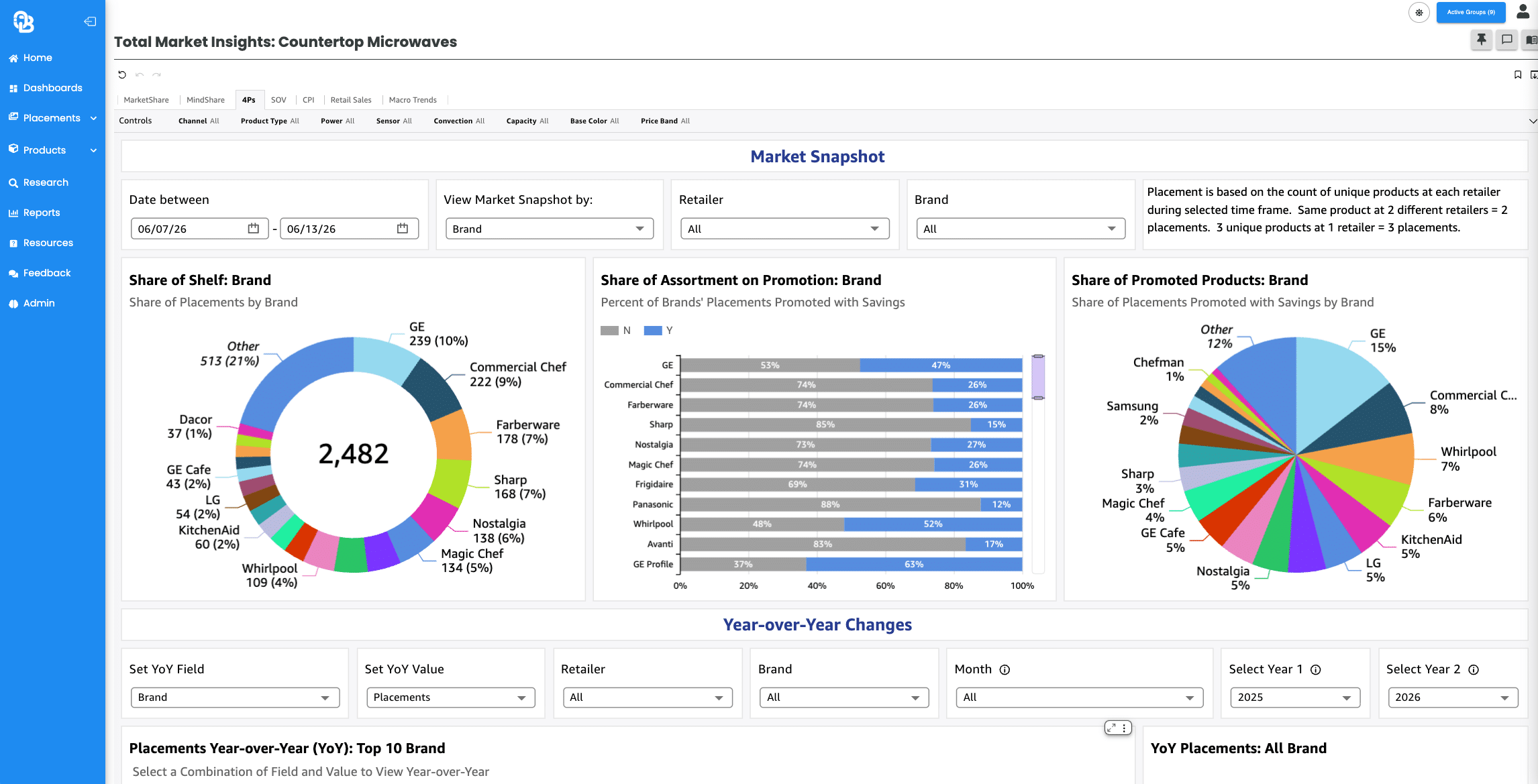Pin this dashboard with the pin icon

[x=1481, y=40]
